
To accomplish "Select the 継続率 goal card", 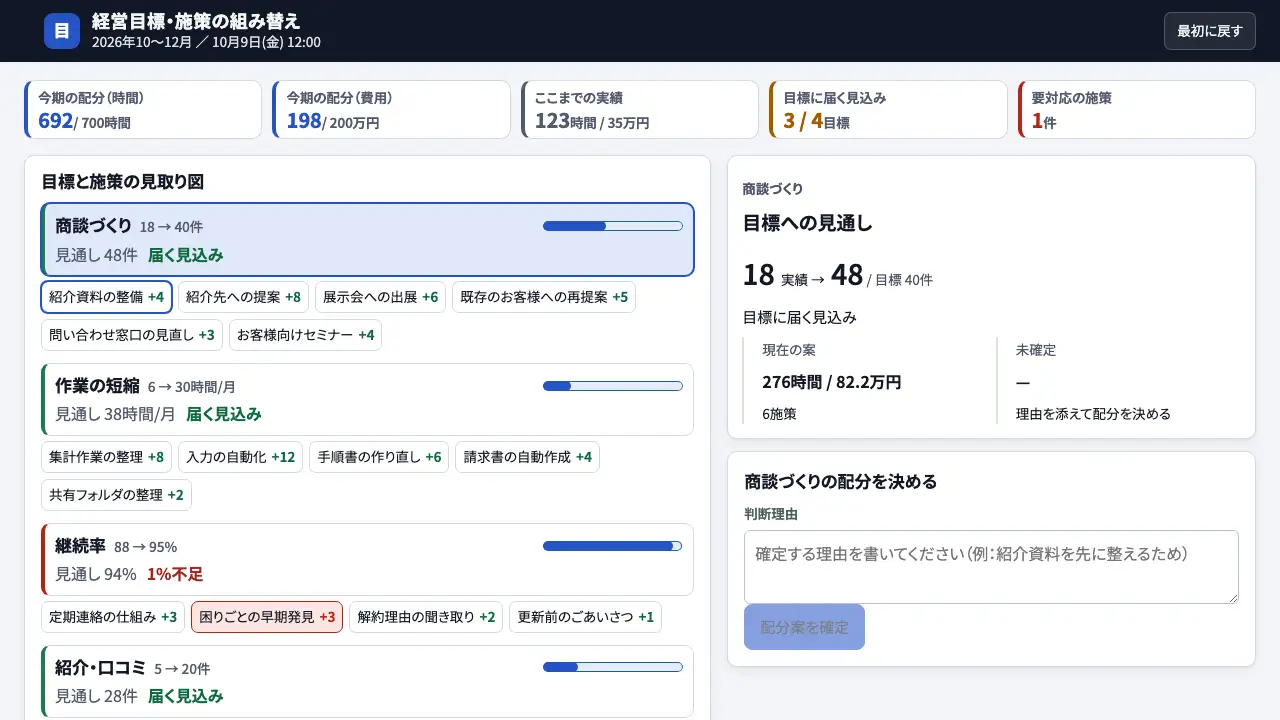I will [367, 559].
